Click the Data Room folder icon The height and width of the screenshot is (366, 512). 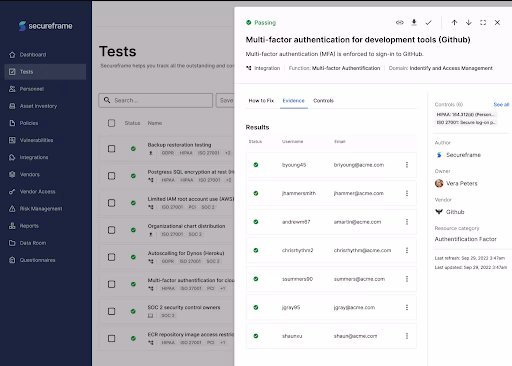[12, 243]
